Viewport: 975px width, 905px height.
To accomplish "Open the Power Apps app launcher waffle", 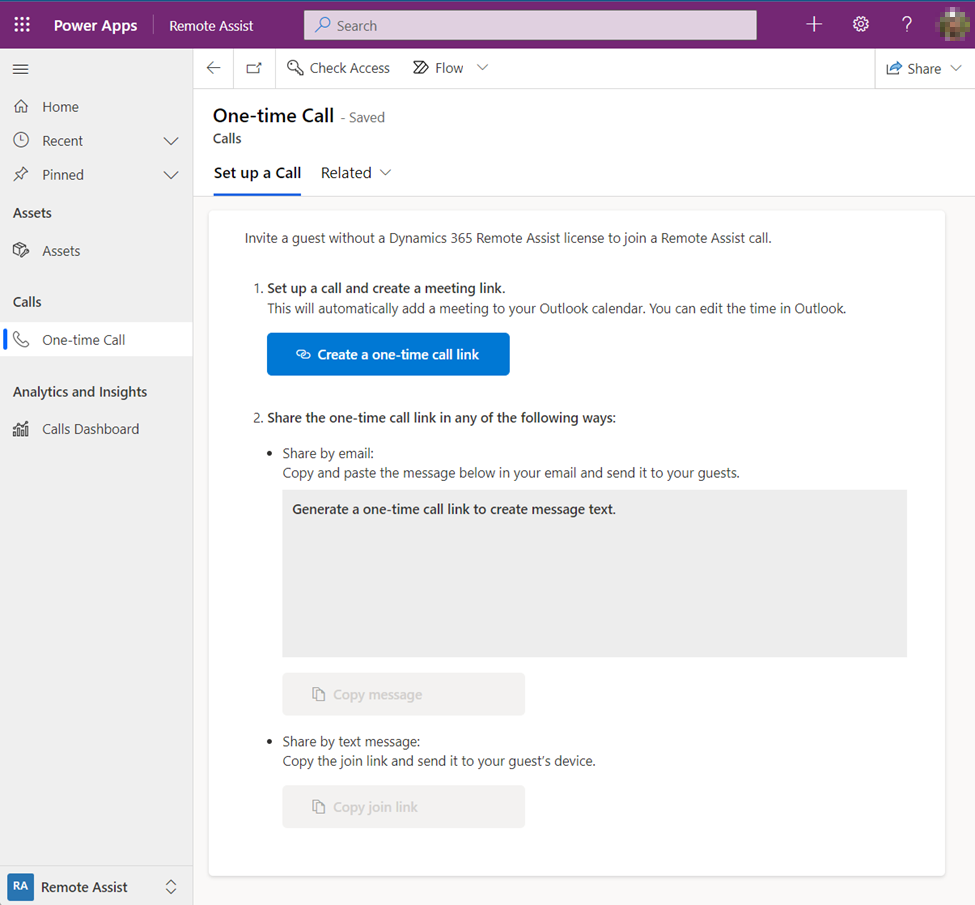I will [22, 25].
